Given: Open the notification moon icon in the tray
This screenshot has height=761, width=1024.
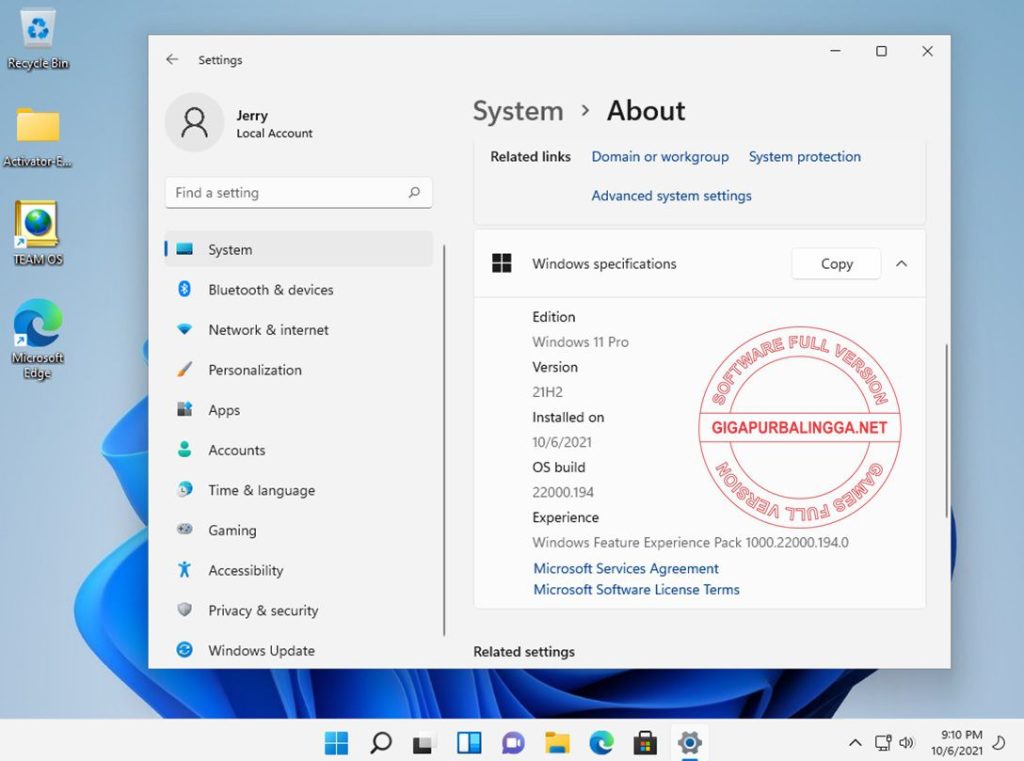Looking at the screenshot, I should click(x=999, y=743).
